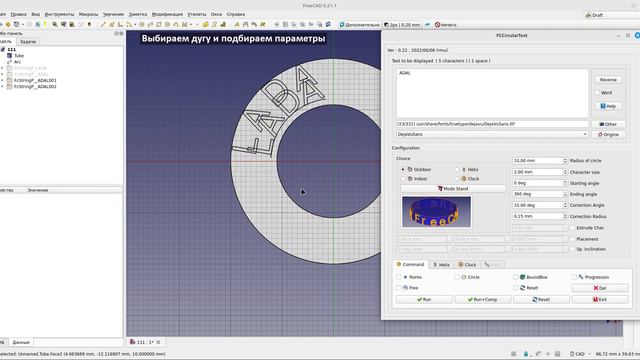640x360 pixels.
Task: Open the Вид menu
Action: click(36, 14)
